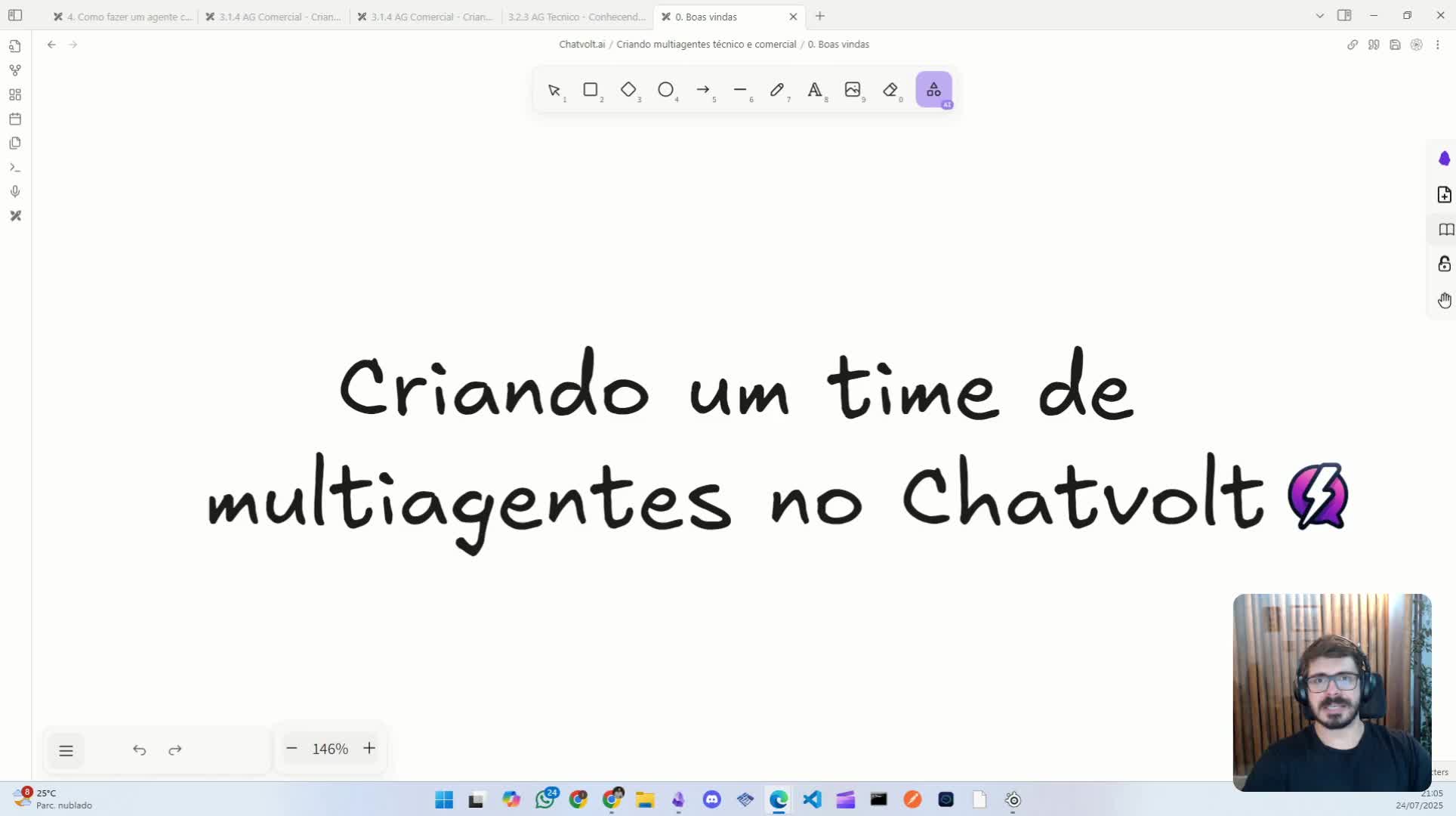This screenshot has height=816, width=1456.
Task: Create a new document from right sidebar
Action: click(x=1445, y=194)
